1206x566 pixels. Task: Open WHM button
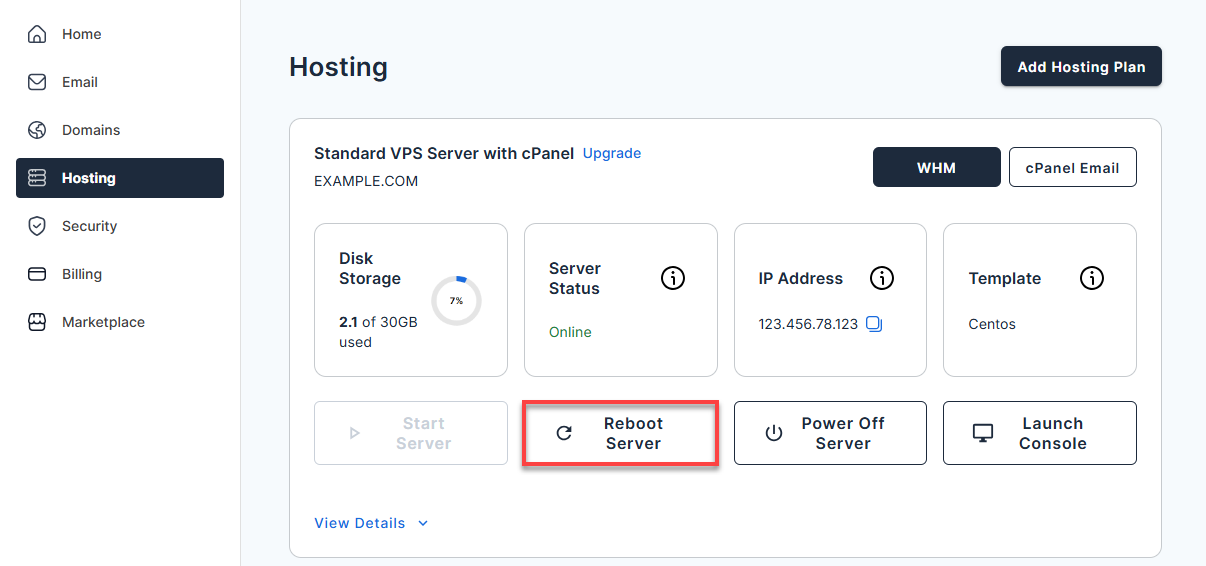(x=936, y=167)
